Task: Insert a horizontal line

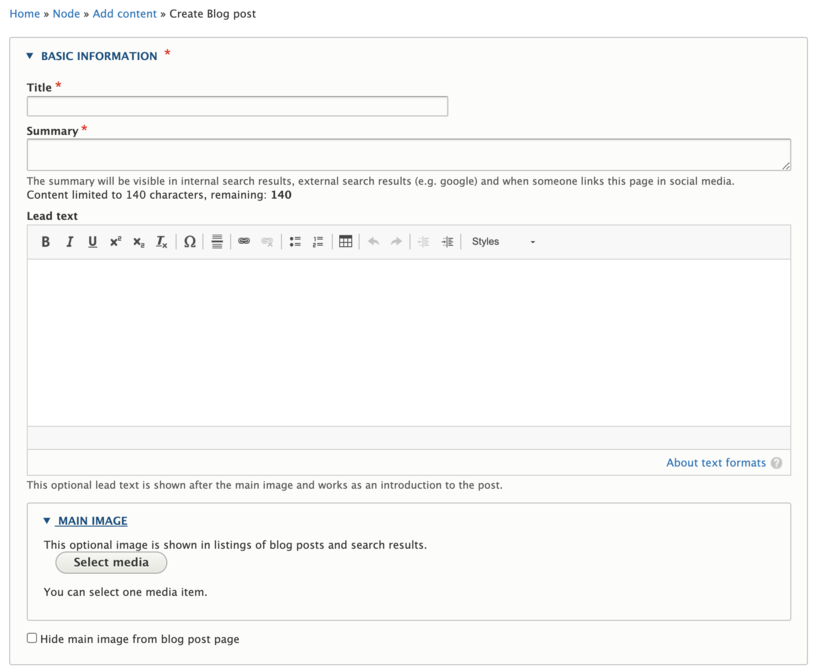Action: [x=217, y=242]
